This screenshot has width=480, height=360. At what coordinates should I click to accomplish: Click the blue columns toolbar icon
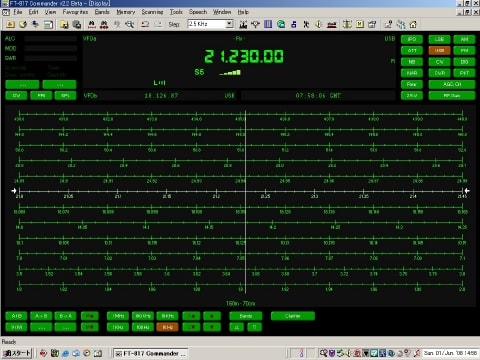coord(268,24)
